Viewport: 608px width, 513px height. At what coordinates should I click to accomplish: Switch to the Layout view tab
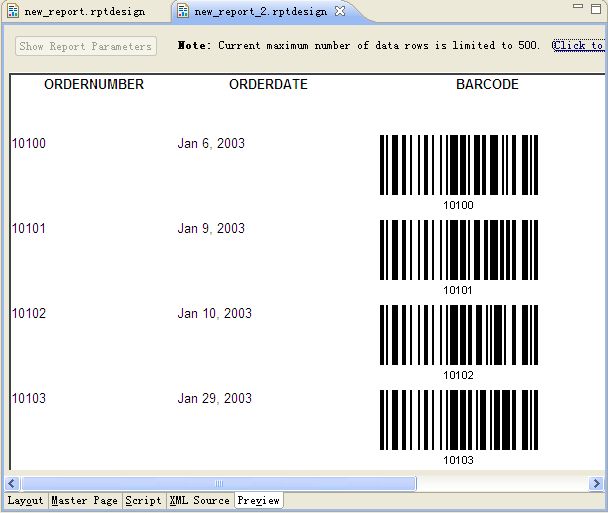25,500
